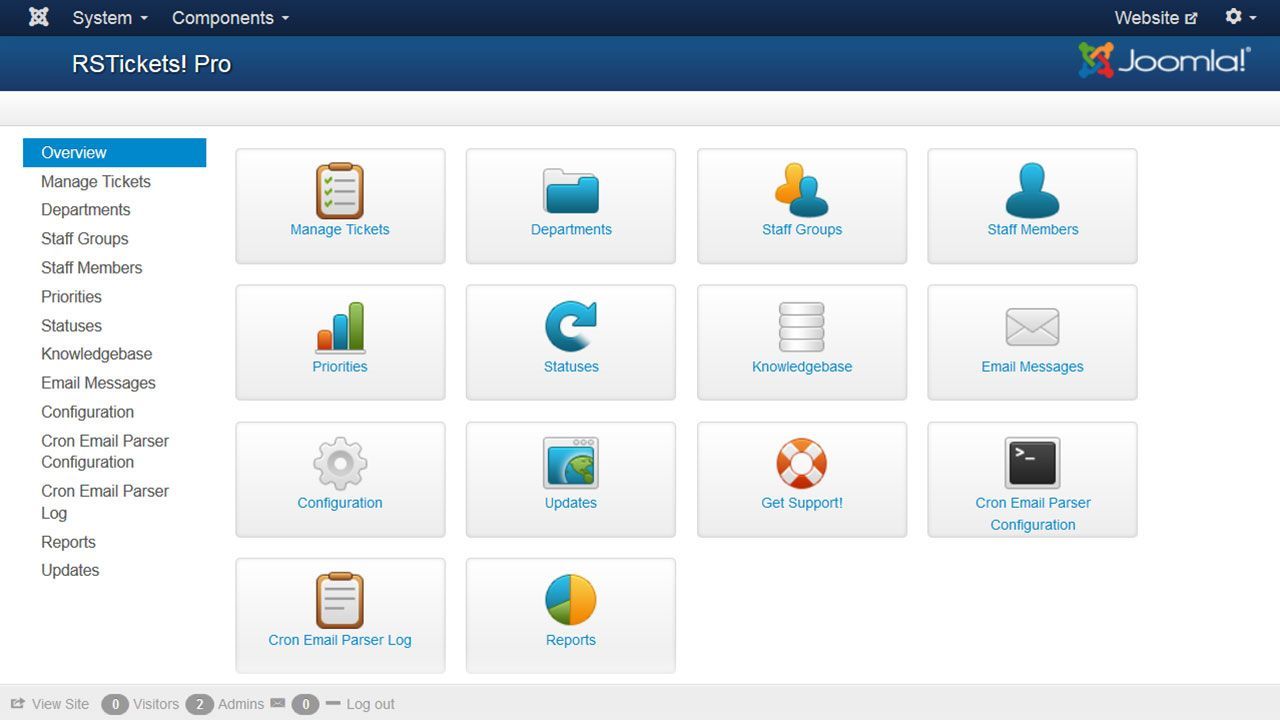
Task: Click the Priorities bar chart icon
Action: coord(340,327)
